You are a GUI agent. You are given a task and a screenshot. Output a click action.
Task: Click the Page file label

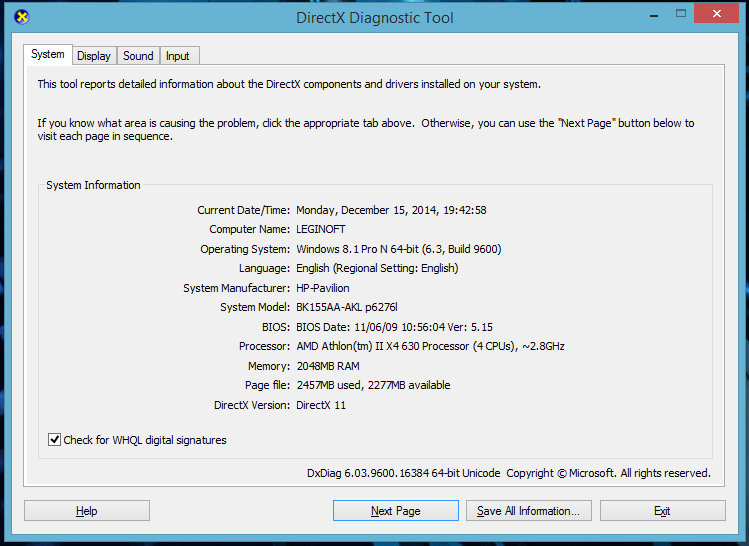pos(267,385)
